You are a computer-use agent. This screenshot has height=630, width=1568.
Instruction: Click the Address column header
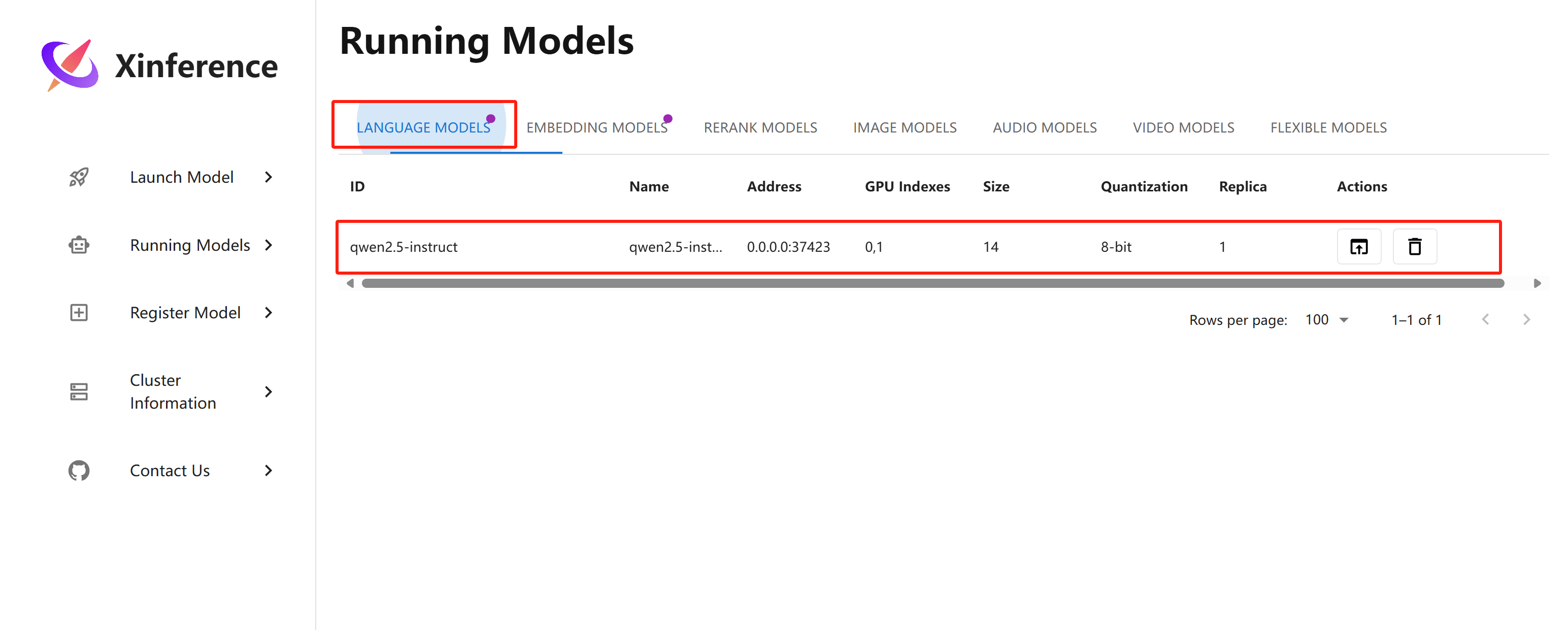[x=774, y=186]
